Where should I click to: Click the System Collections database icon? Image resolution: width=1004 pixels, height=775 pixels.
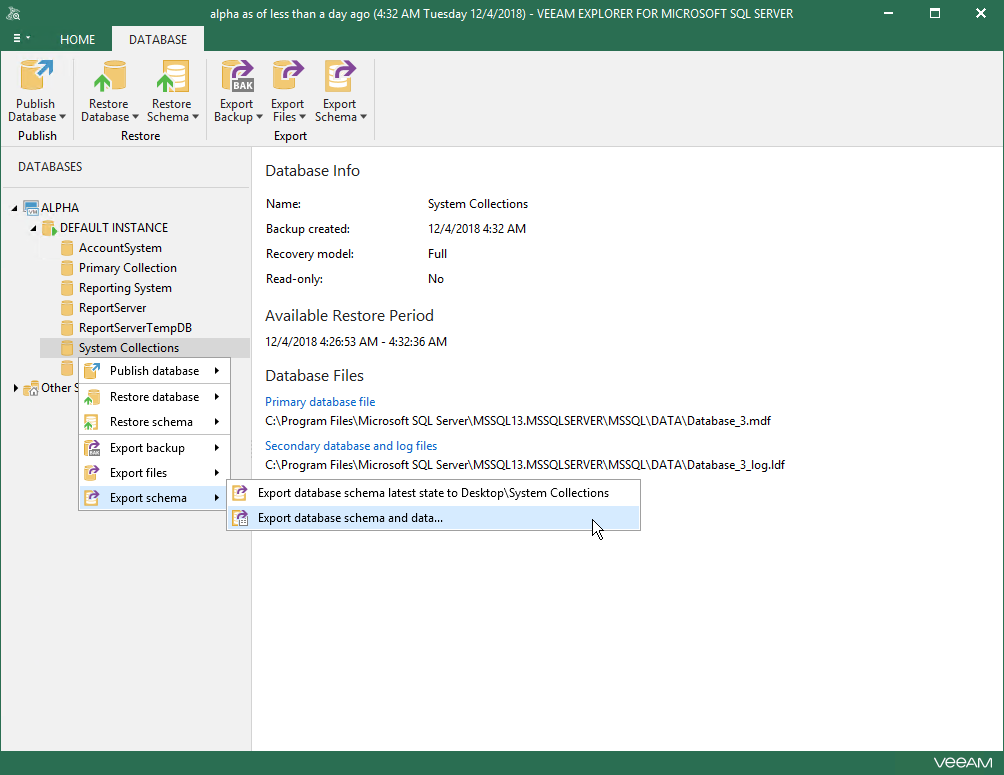point(67,348)
